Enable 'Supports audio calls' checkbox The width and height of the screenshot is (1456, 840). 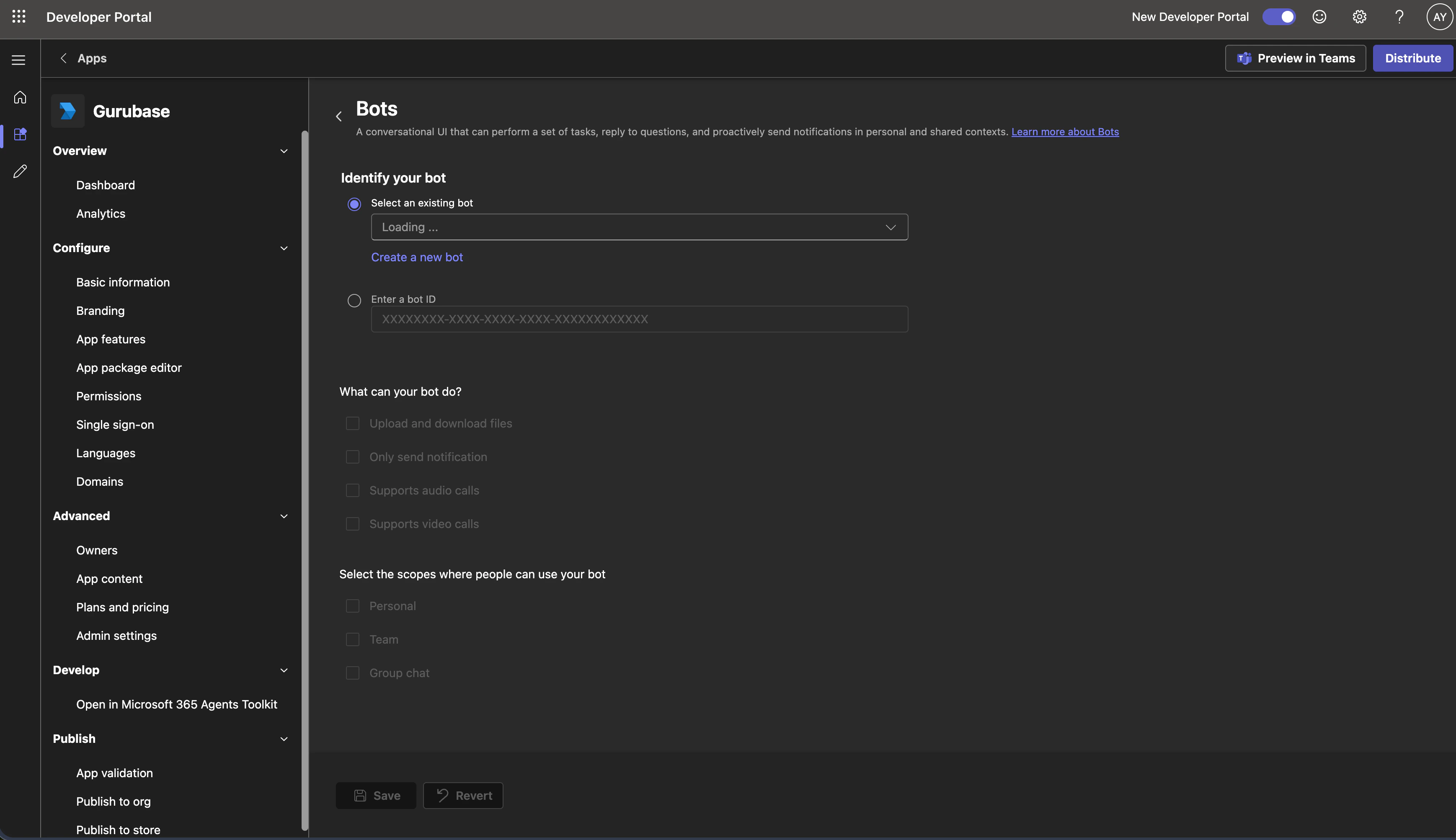[353, 490]
